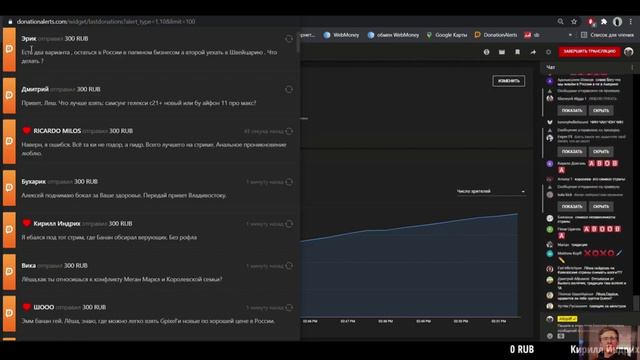
Task: Open the Список для чтения reading list icon
Action: [x=584, y=35]
